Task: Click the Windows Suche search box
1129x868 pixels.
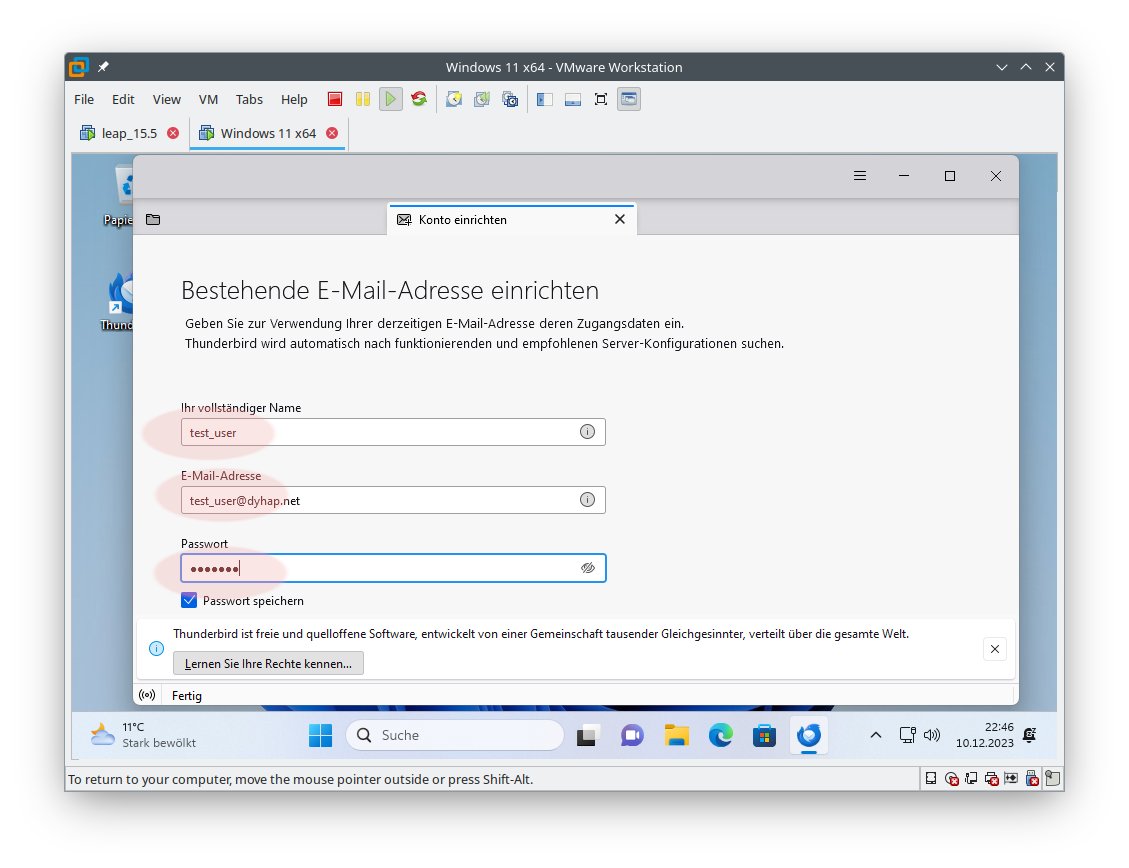Action: 455,735
